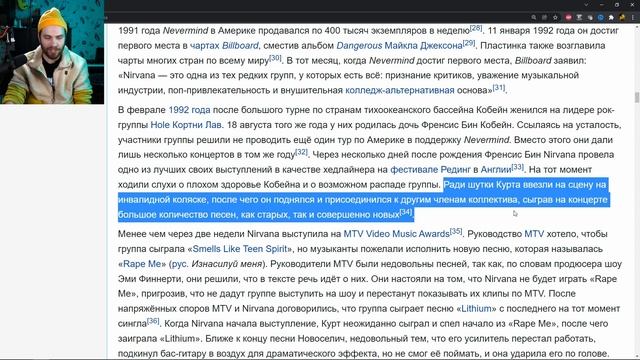Jump to footnote reference [28]
The height and width of the screenshot is (360, 640).
tap(476, 28)
